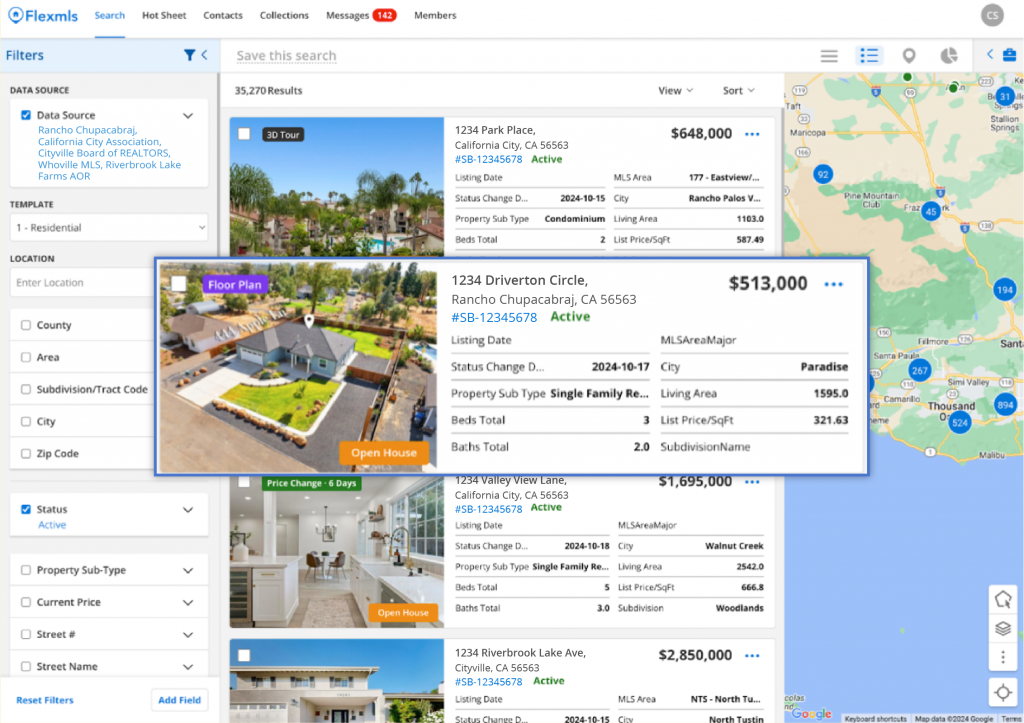1024x723 pixels.
Task: Open the Template dropdown showing 1 - Residential
Action: pos(109,228)
